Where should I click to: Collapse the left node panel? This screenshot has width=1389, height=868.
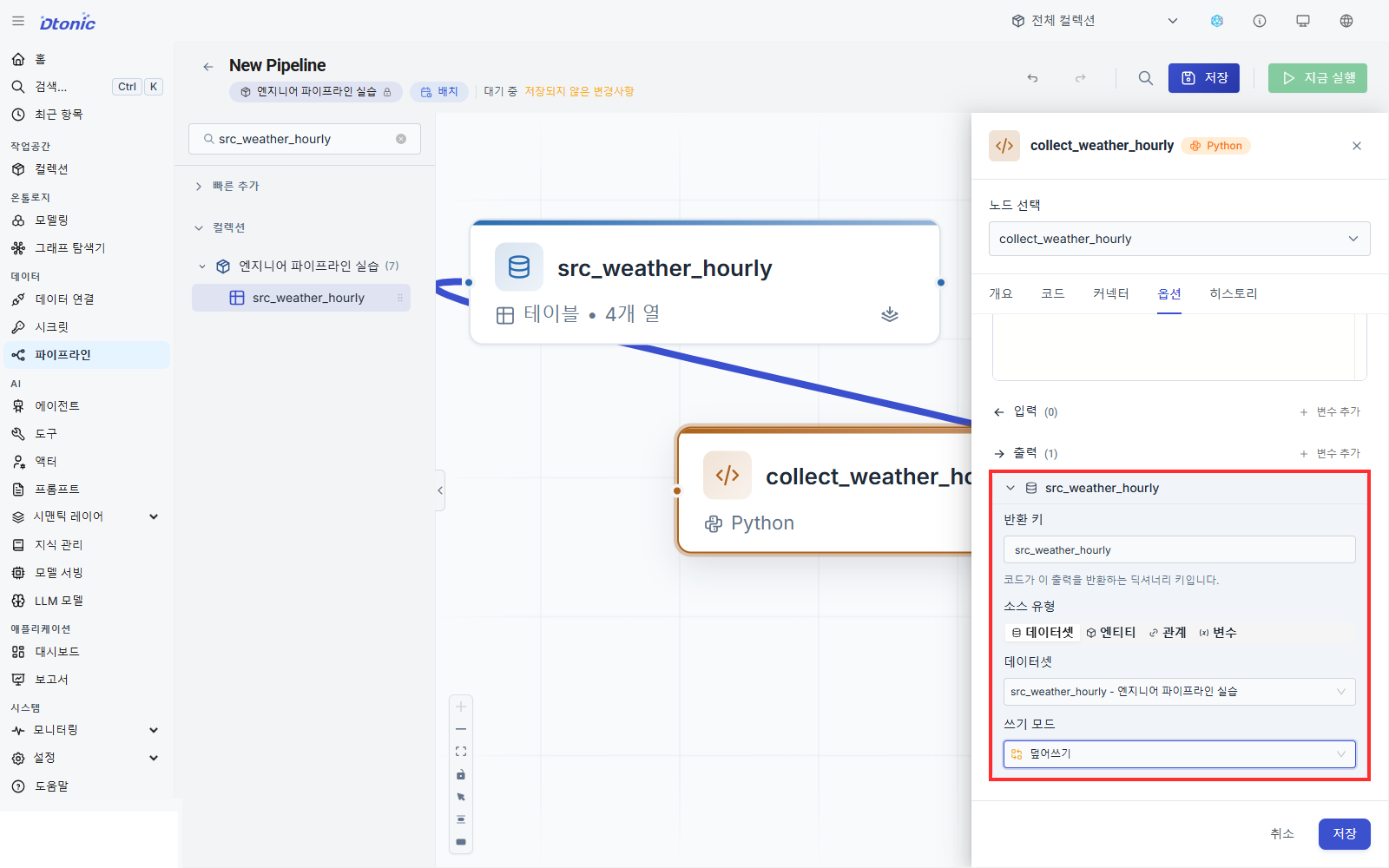(x=440, y=490)
